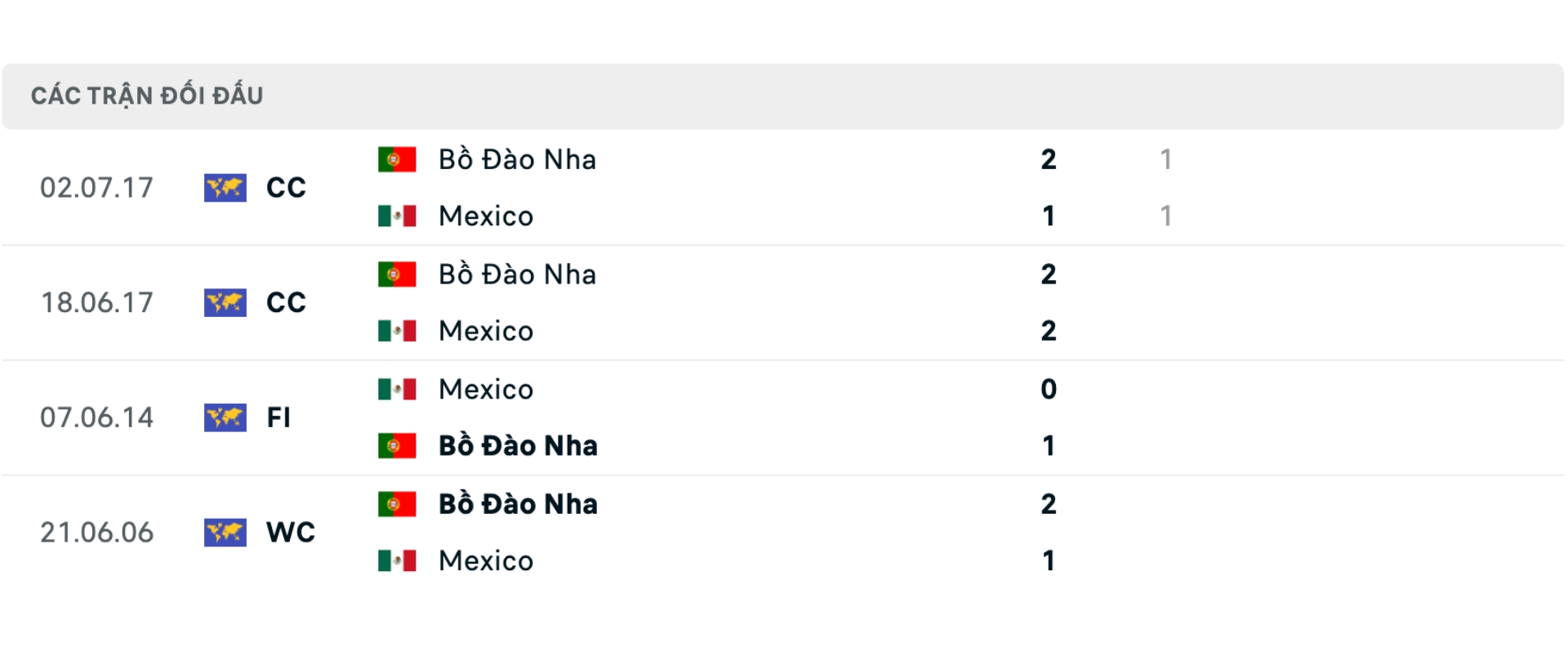Click the 02.07.17 match date
The width and height of the screenshot is (1568, 647).
(x=96, y=188)
